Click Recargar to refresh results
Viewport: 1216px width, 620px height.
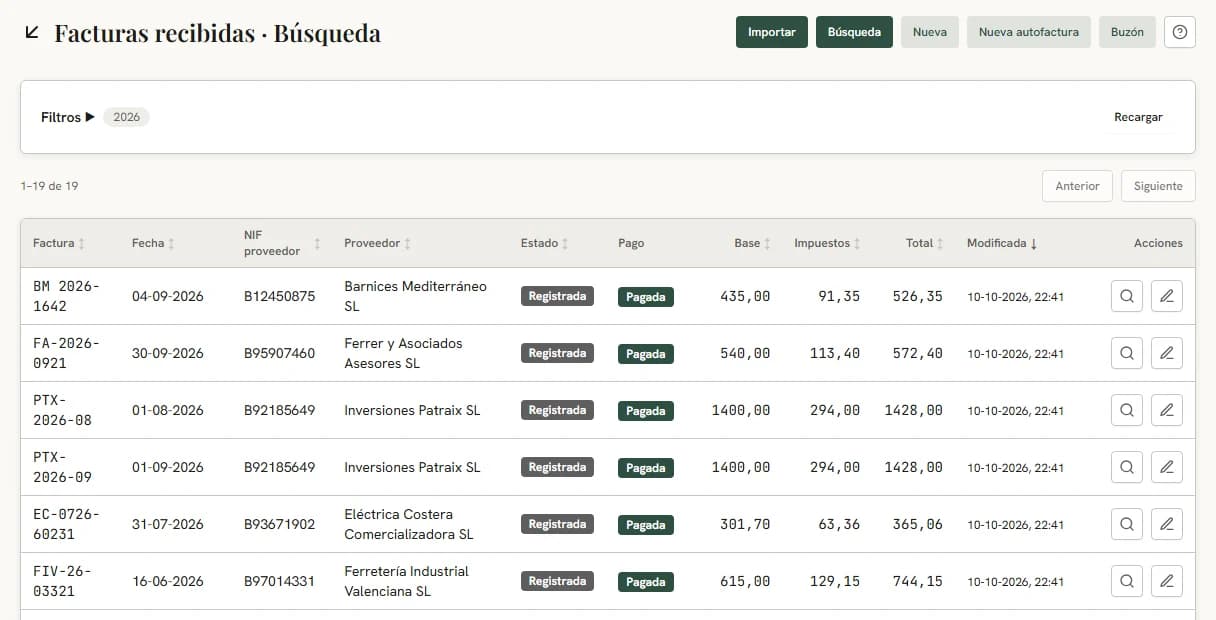(1139, 117)
